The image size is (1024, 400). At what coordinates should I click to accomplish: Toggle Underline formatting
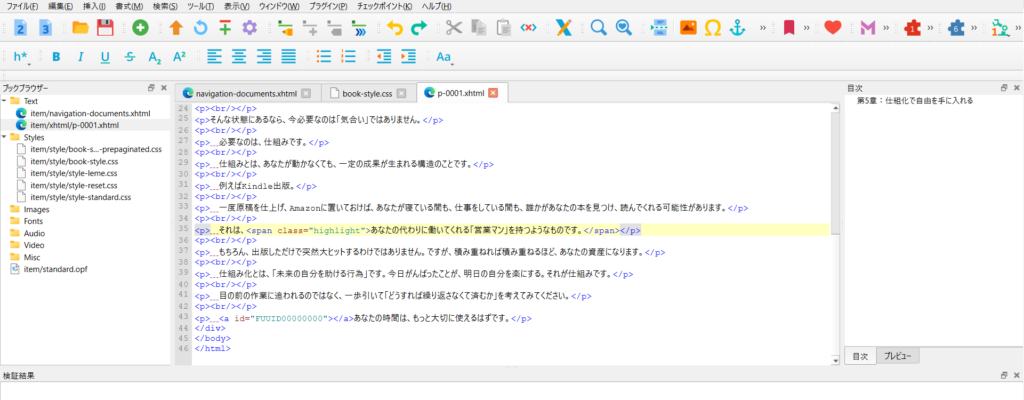[x=105, y=57]
